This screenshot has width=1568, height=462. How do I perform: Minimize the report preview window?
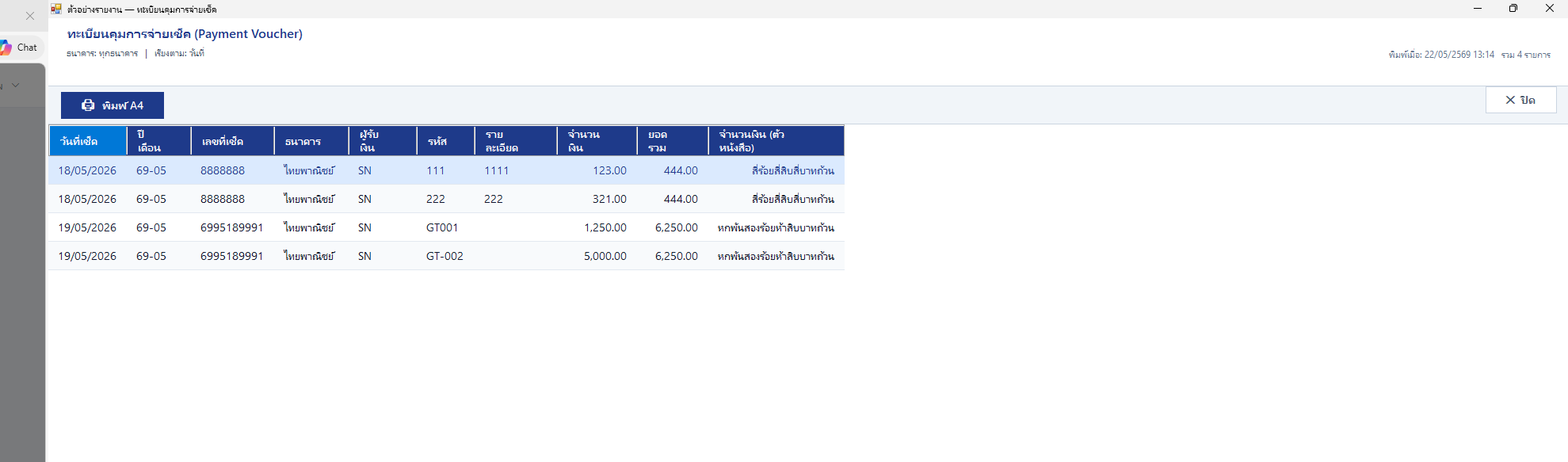point(1478,9)
